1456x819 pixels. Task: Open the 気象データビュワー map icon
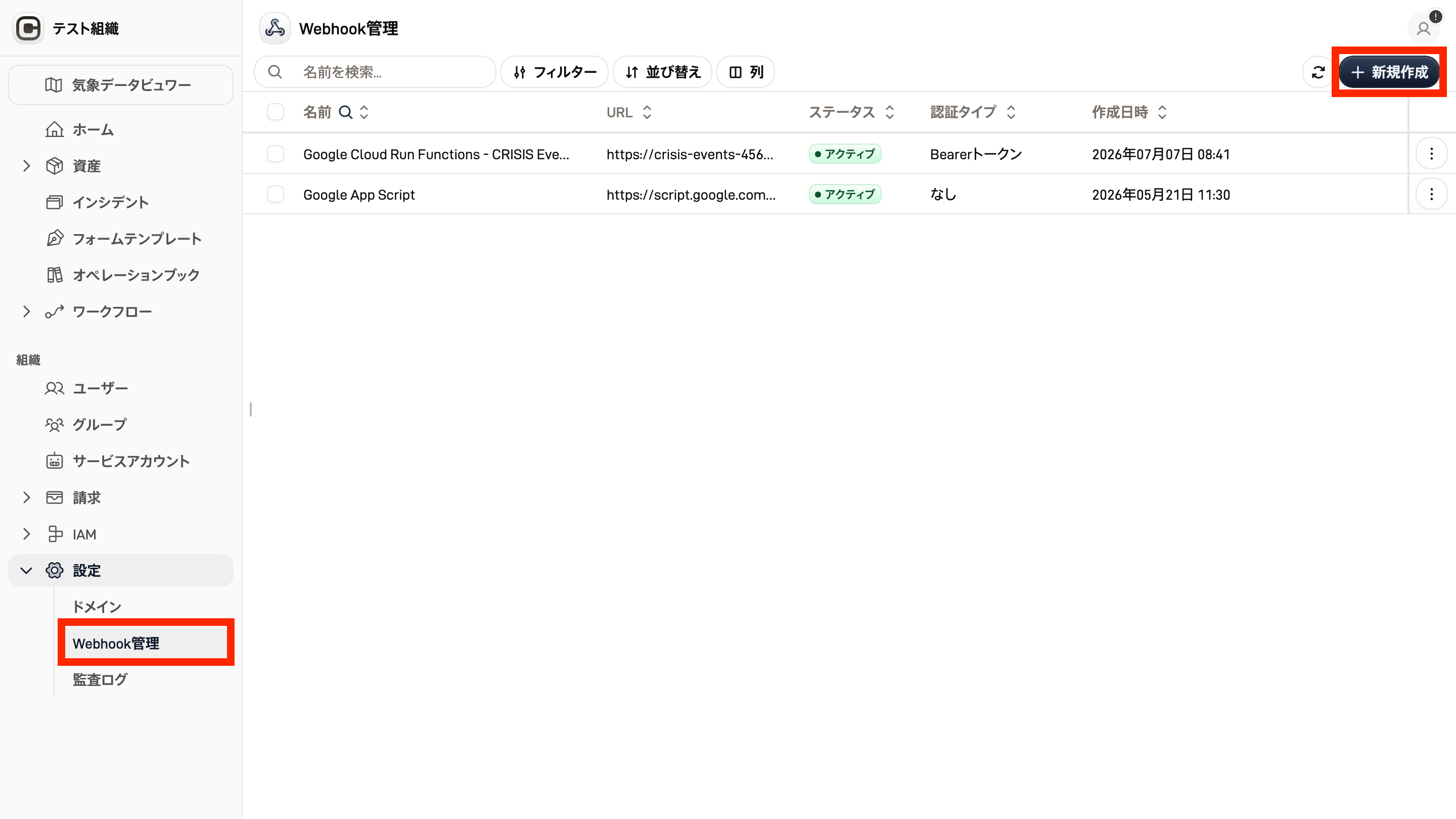coord(54,85)
